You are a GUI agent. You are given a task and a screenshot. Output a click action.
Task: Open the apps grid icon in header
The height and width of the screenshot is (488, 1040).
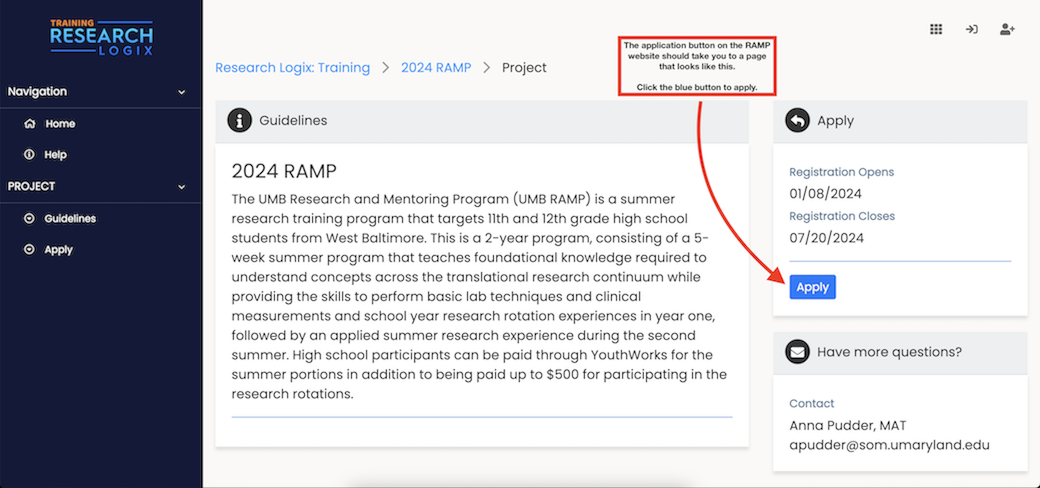(x=936, y=29)
